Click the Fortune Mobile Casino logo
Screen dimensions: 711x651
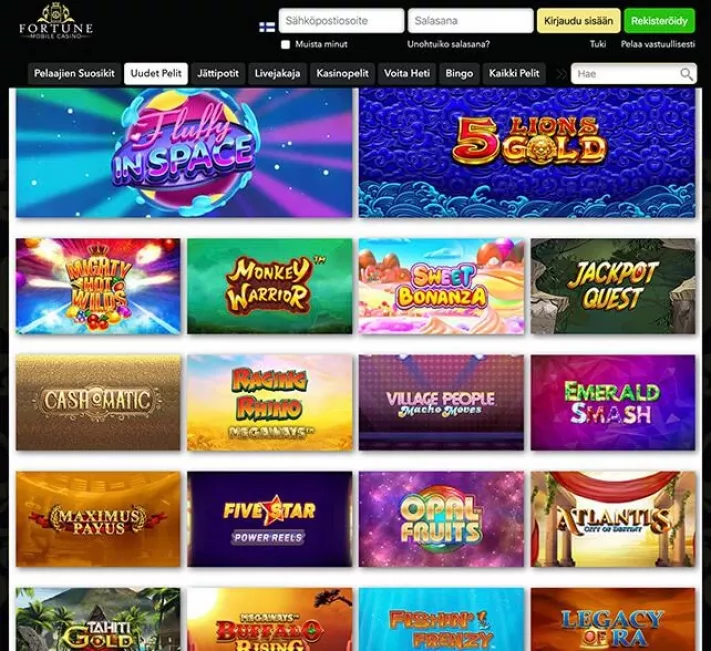56,22
